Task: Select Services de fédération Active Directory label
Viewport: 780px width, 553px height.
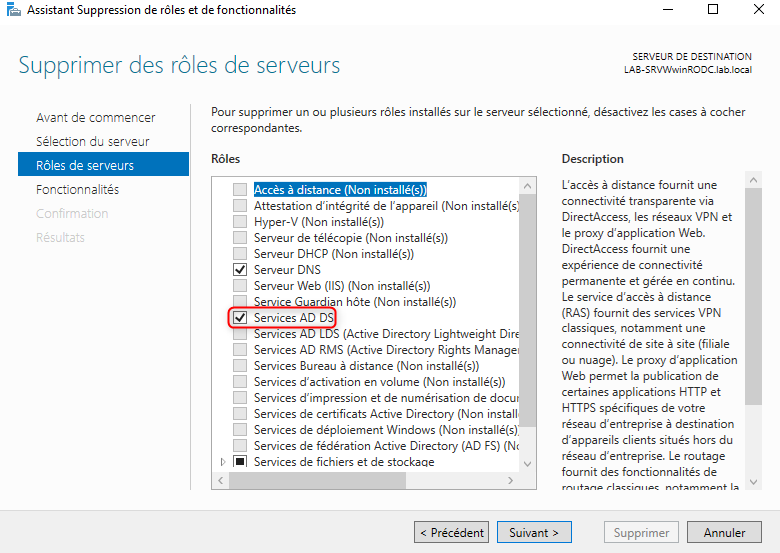Action: (x=387, y=445)
